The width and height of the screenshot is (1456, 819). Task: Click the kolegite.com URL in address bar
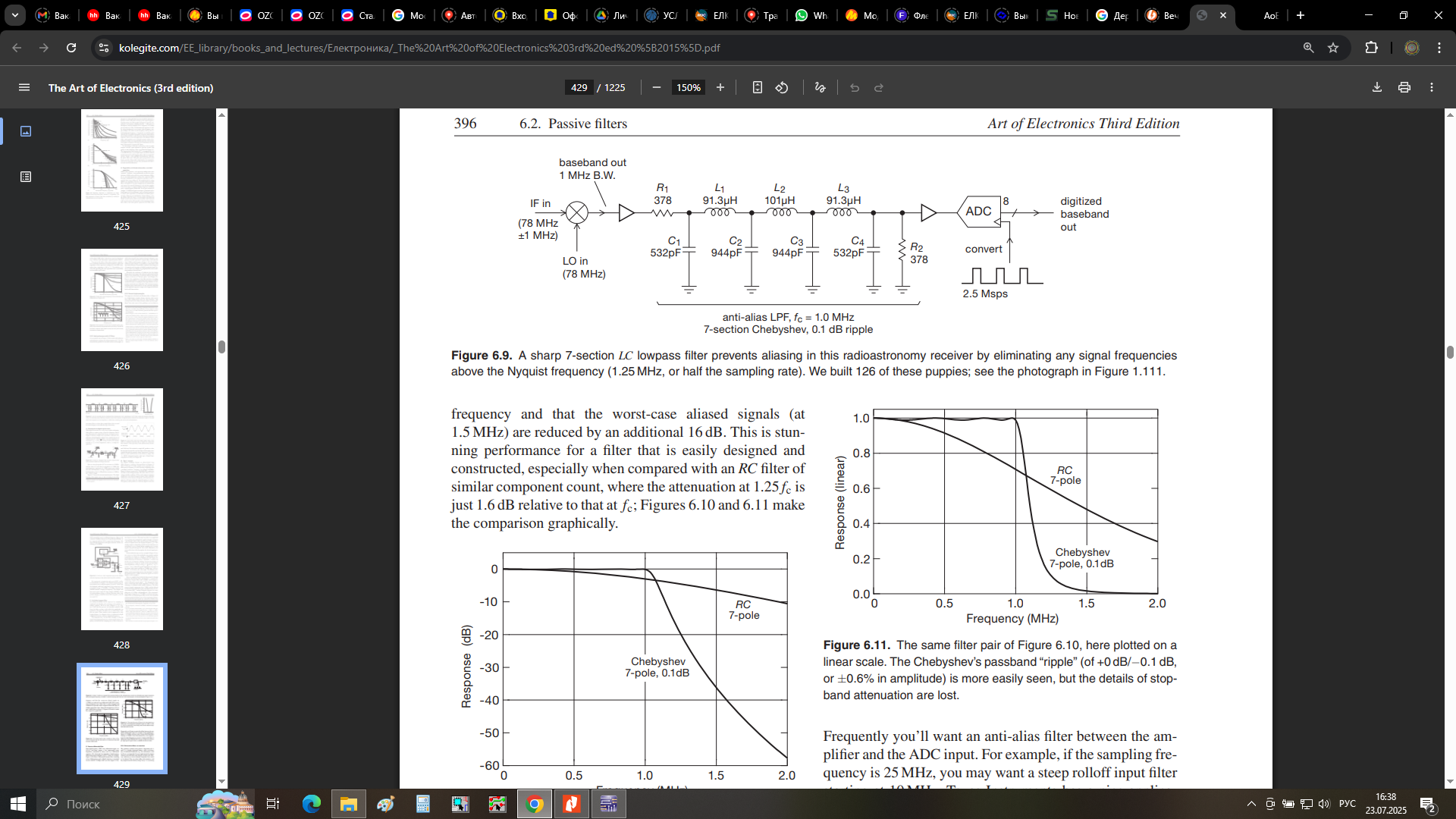(419, 48)
